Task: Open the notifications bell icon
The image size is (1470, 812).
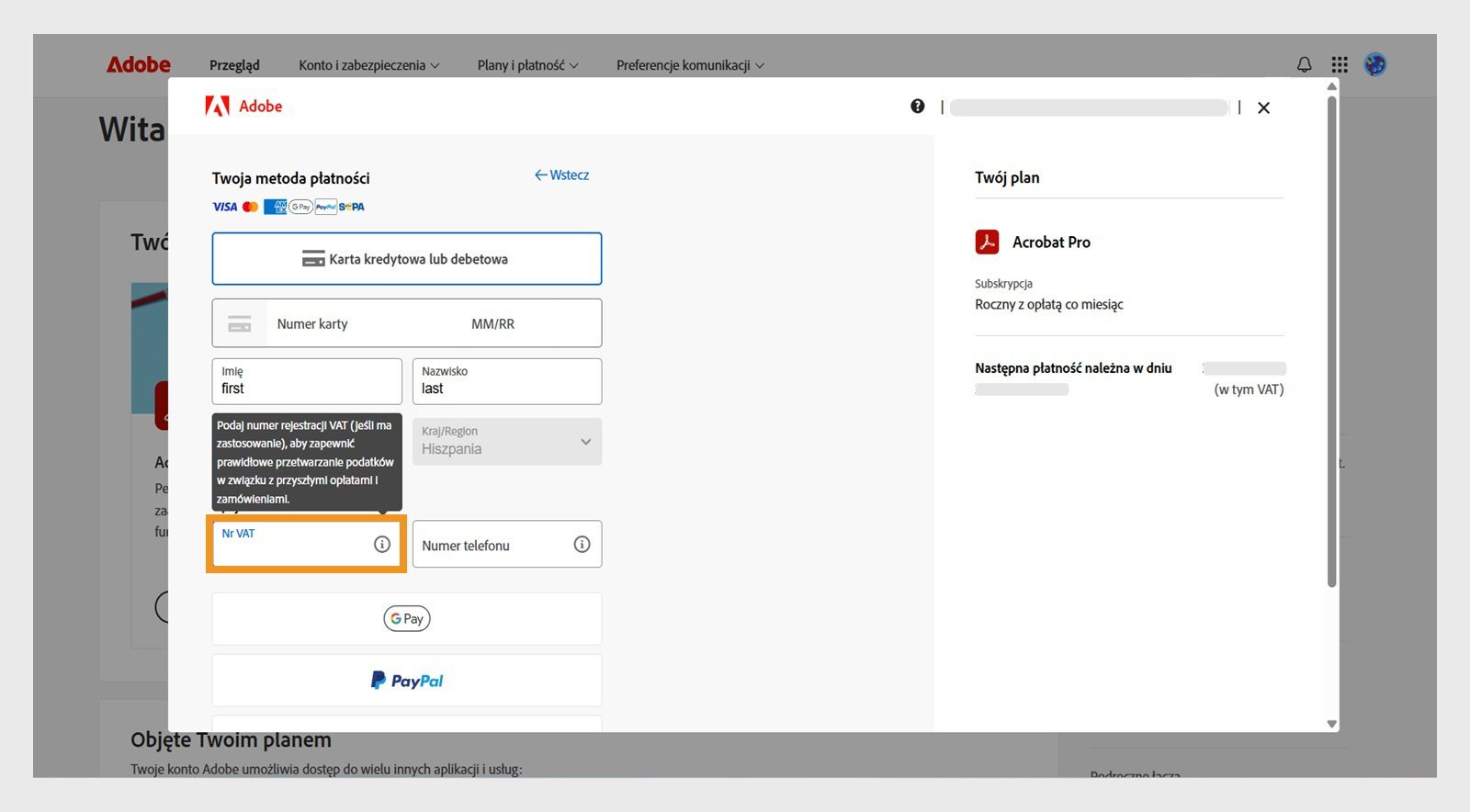Action: [1304, 64]
